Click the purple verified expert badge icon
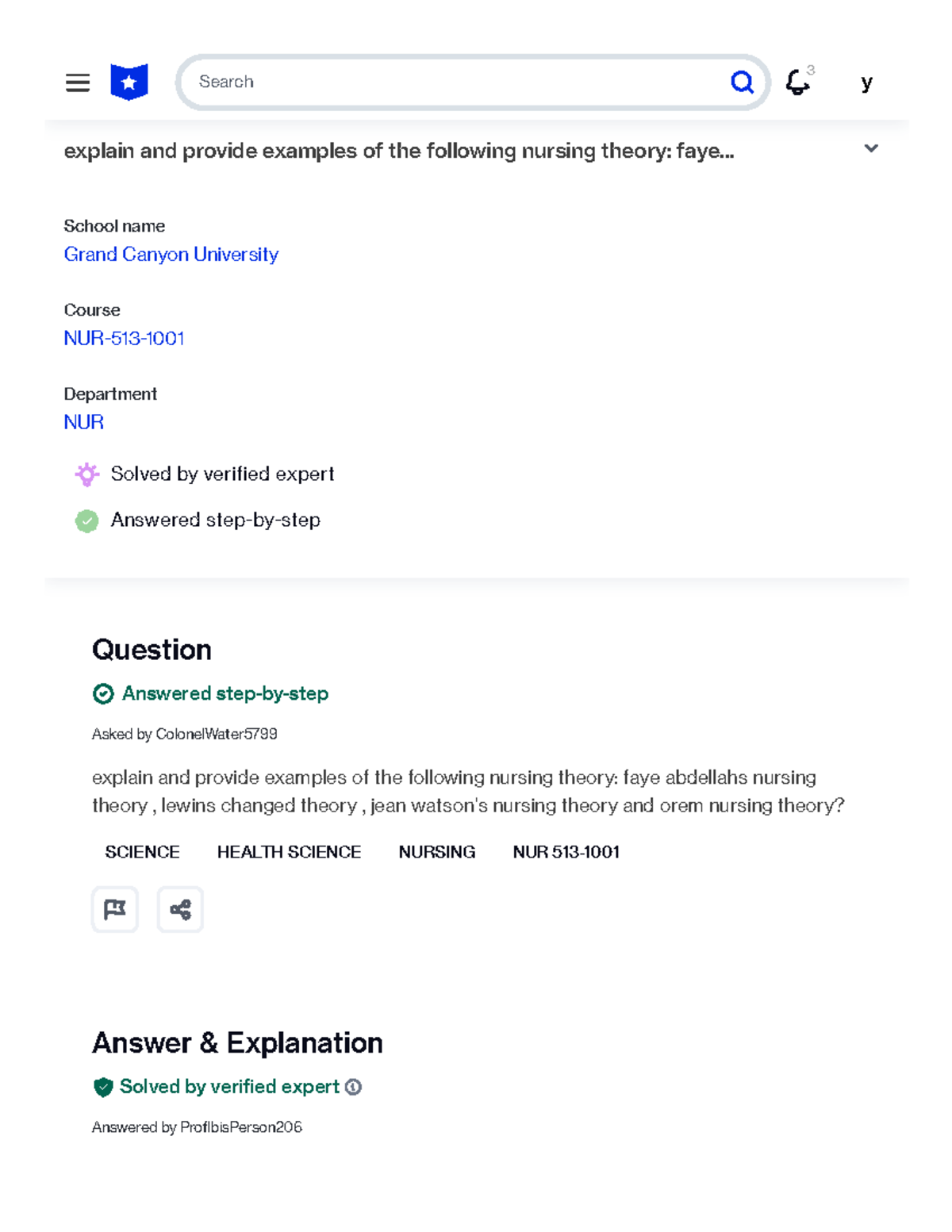 (87, 474)
